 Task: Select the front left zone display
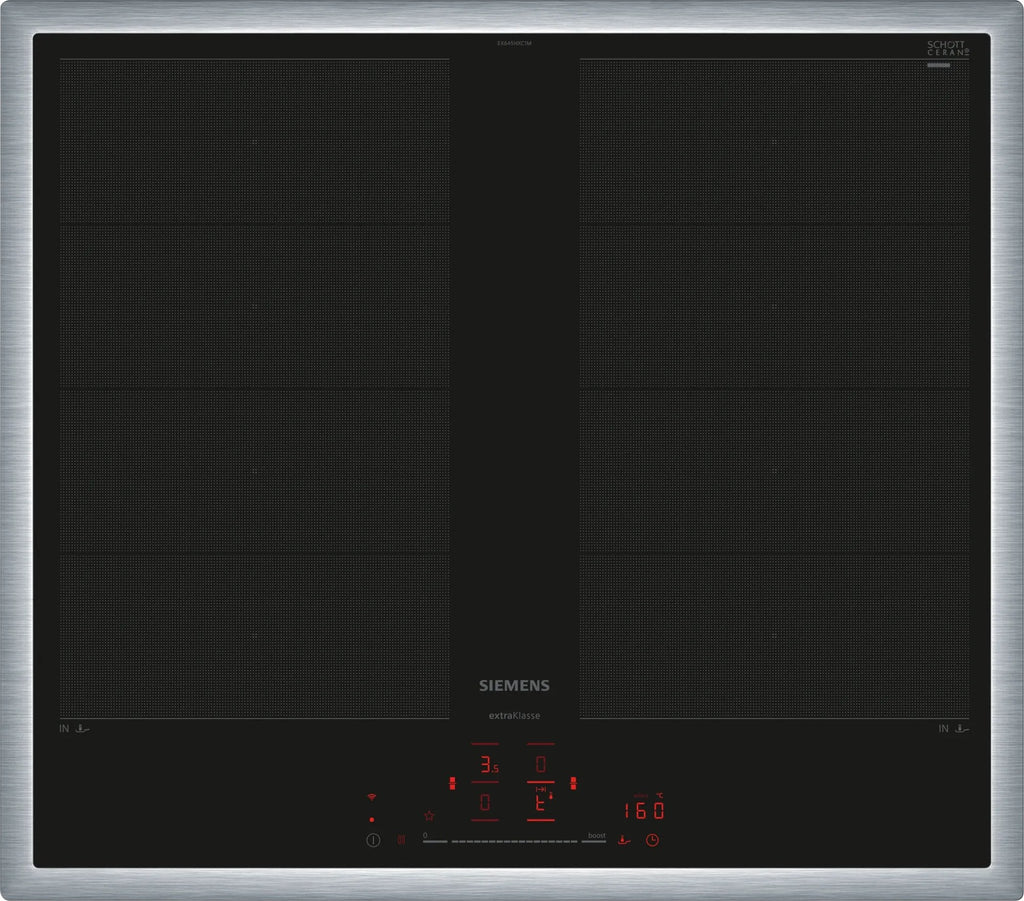[485, 803]
